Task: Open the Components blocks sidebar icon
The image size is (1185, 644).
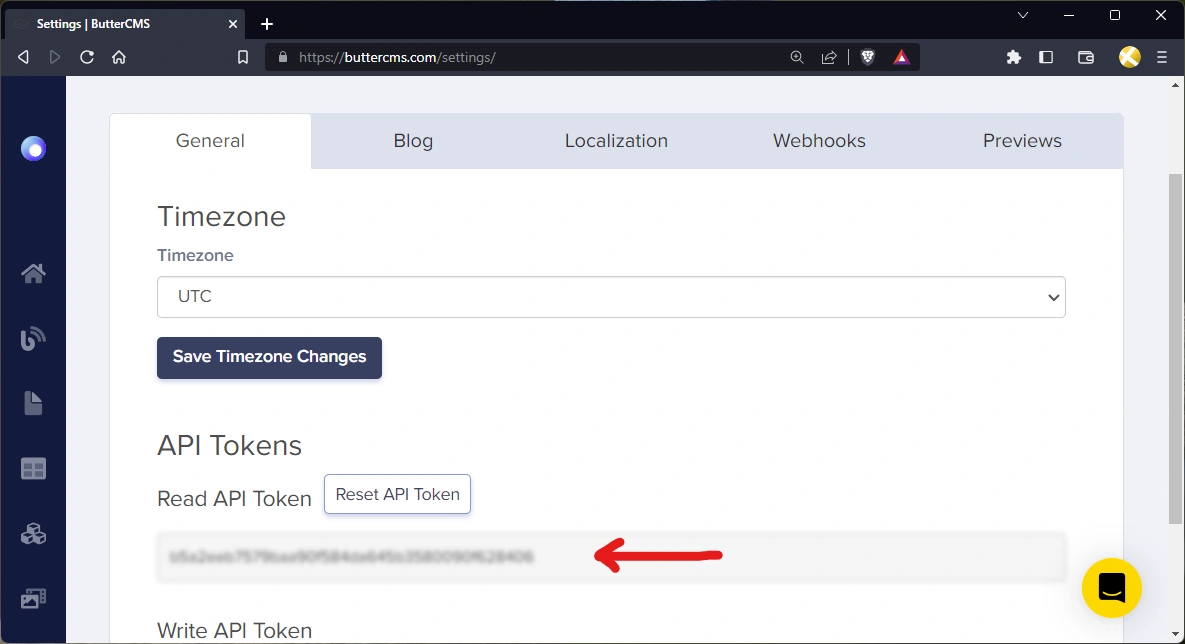Action: [33, 534]
